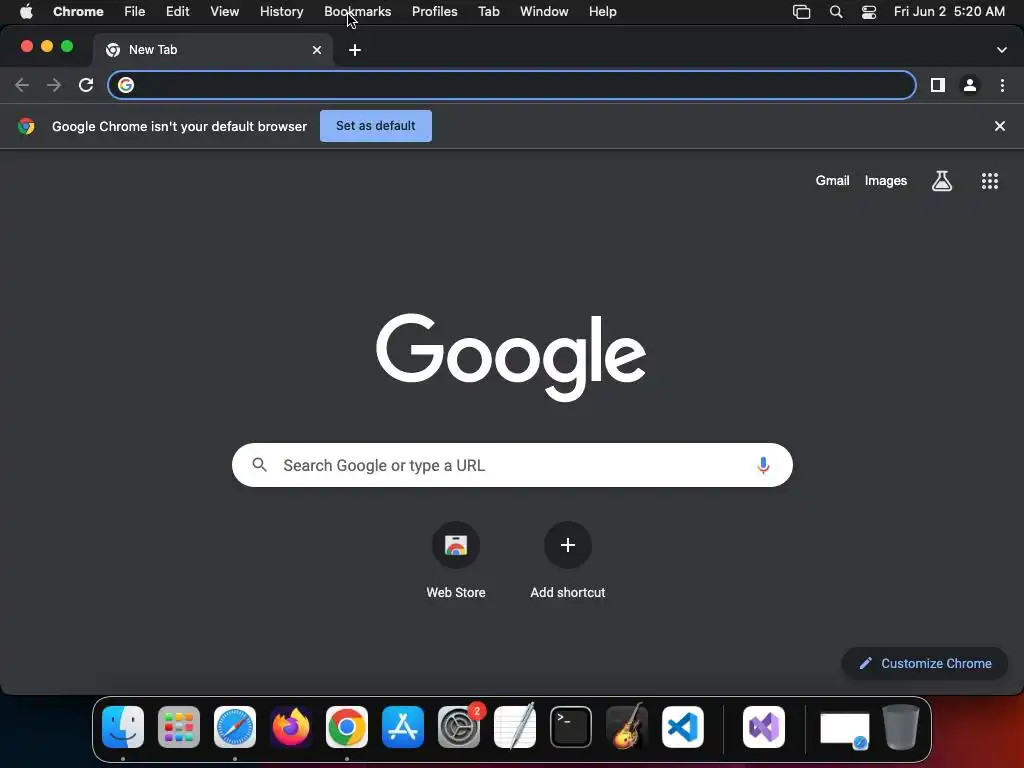Start voice search with microphone icon
The width and height of the screenshot is (1024, 768).
click(x=763, y=465)
